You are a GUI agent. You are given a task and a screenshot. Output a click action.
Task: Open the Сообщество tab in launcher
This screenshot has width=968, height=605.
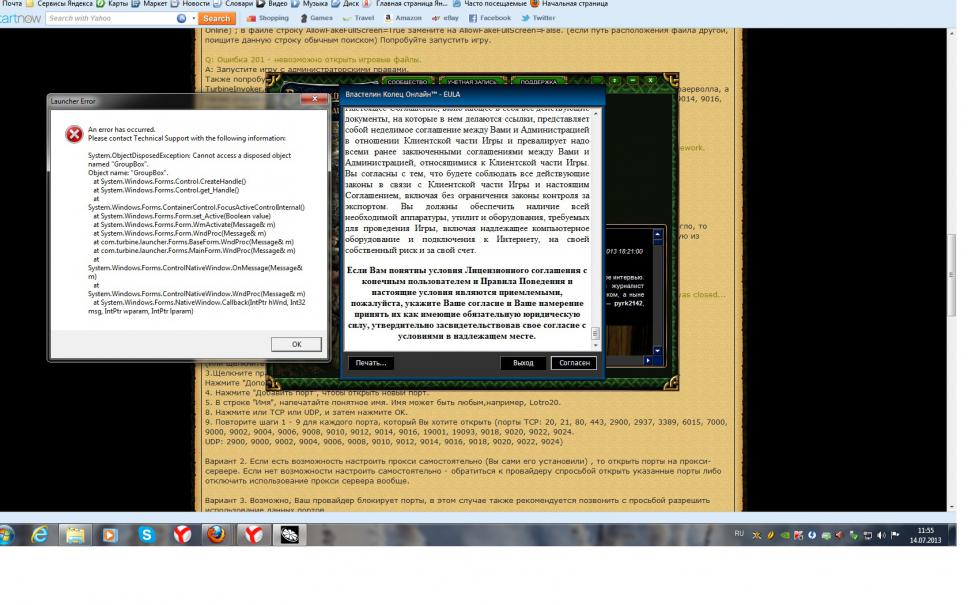[408, 81]
